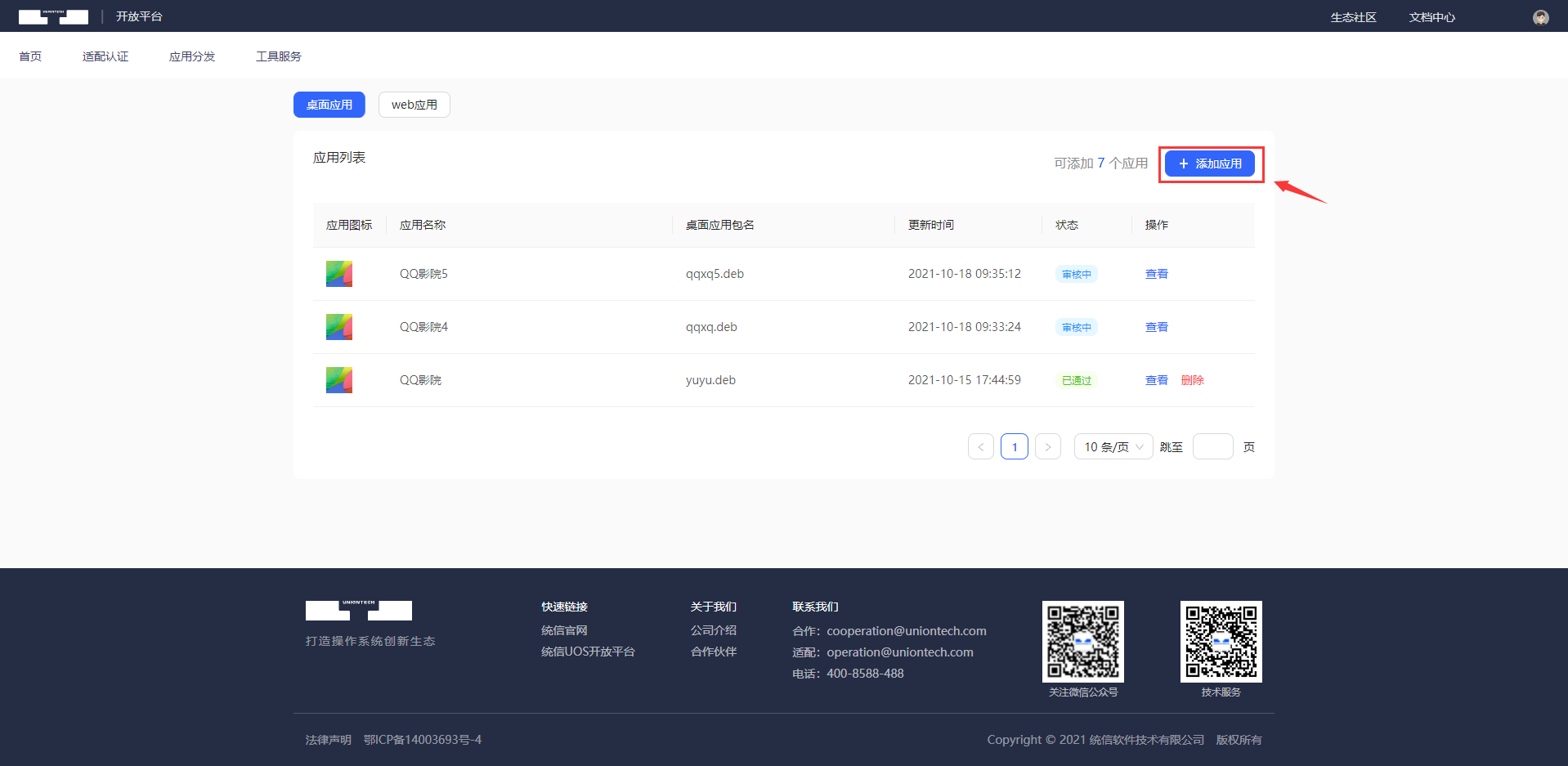Switch to the web应用 tab

pos(414,105)
